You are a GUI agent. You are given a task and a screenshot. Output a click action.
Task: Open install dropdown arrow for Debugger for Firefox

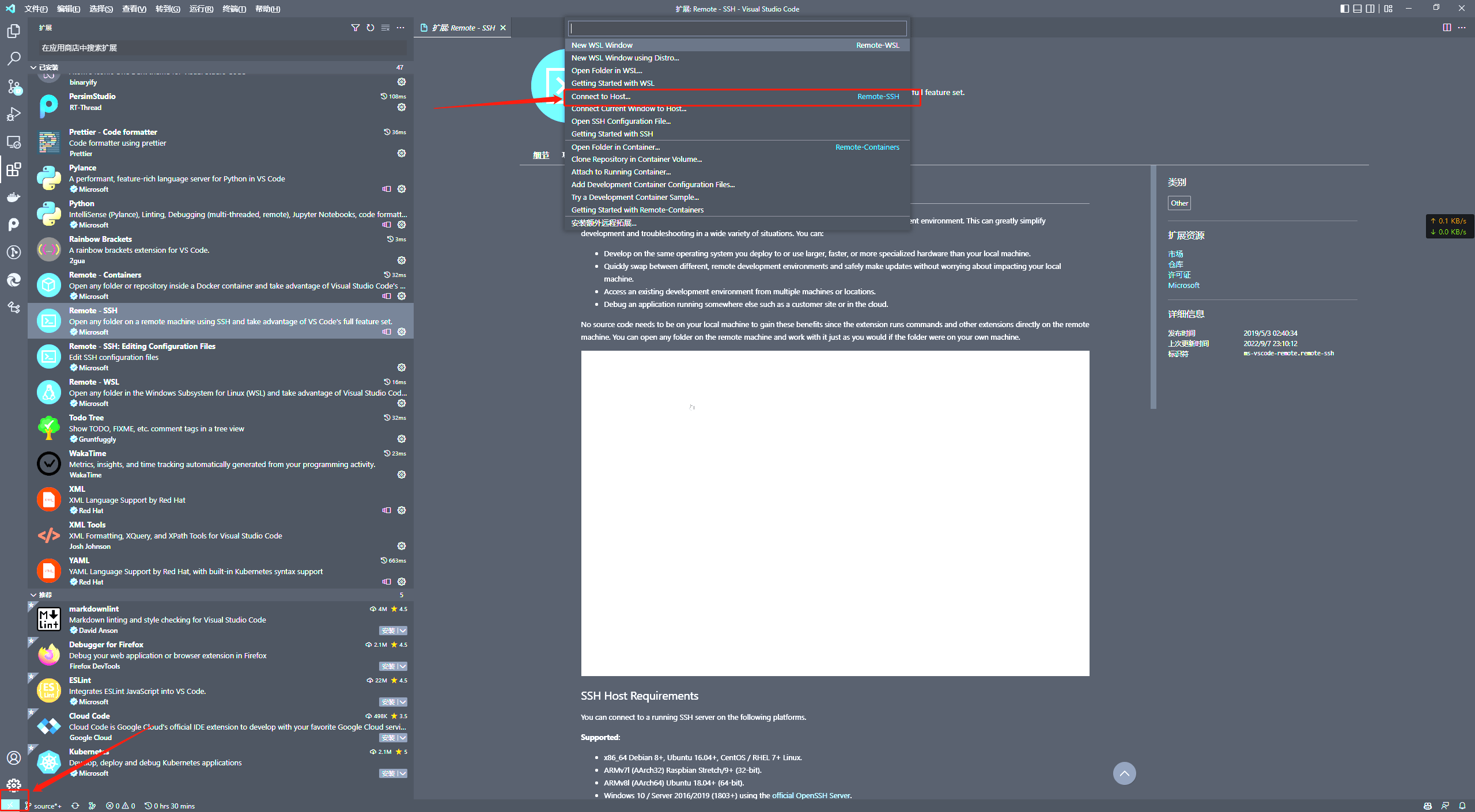(403, 666)
